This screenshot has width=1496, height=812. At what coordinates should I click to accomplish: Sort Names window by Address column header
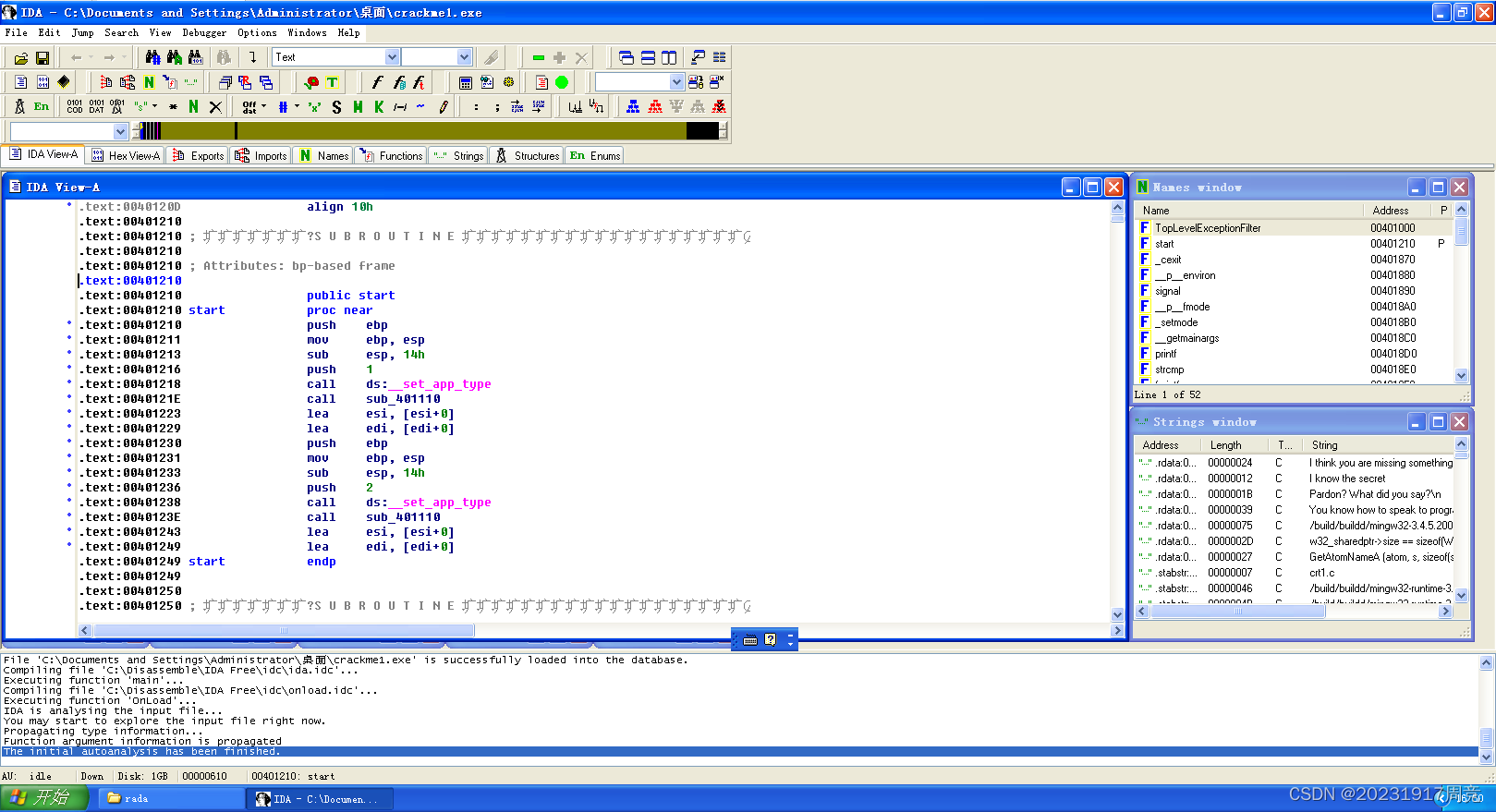tap(1397, 211)
